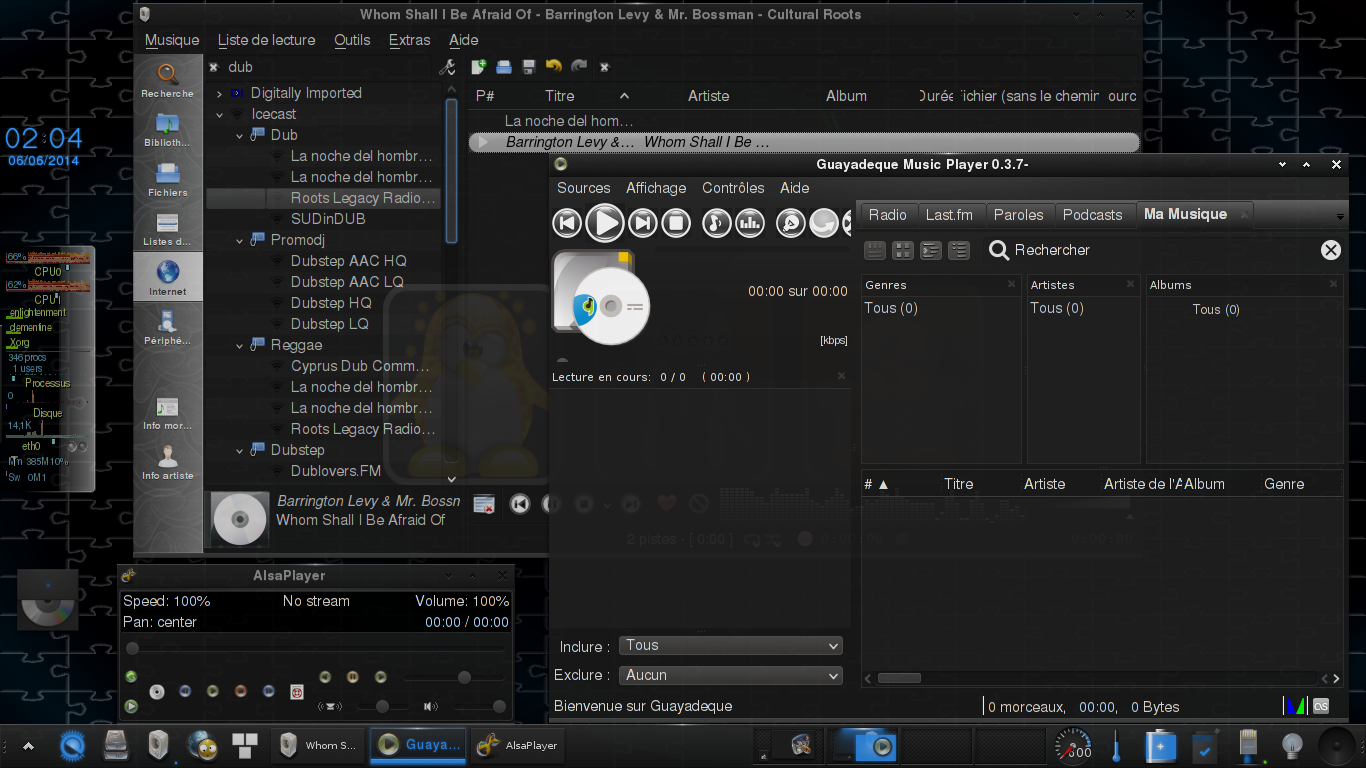
Task: Click the Guayadeque equalizer bars icon
Action: click(750, 223)
